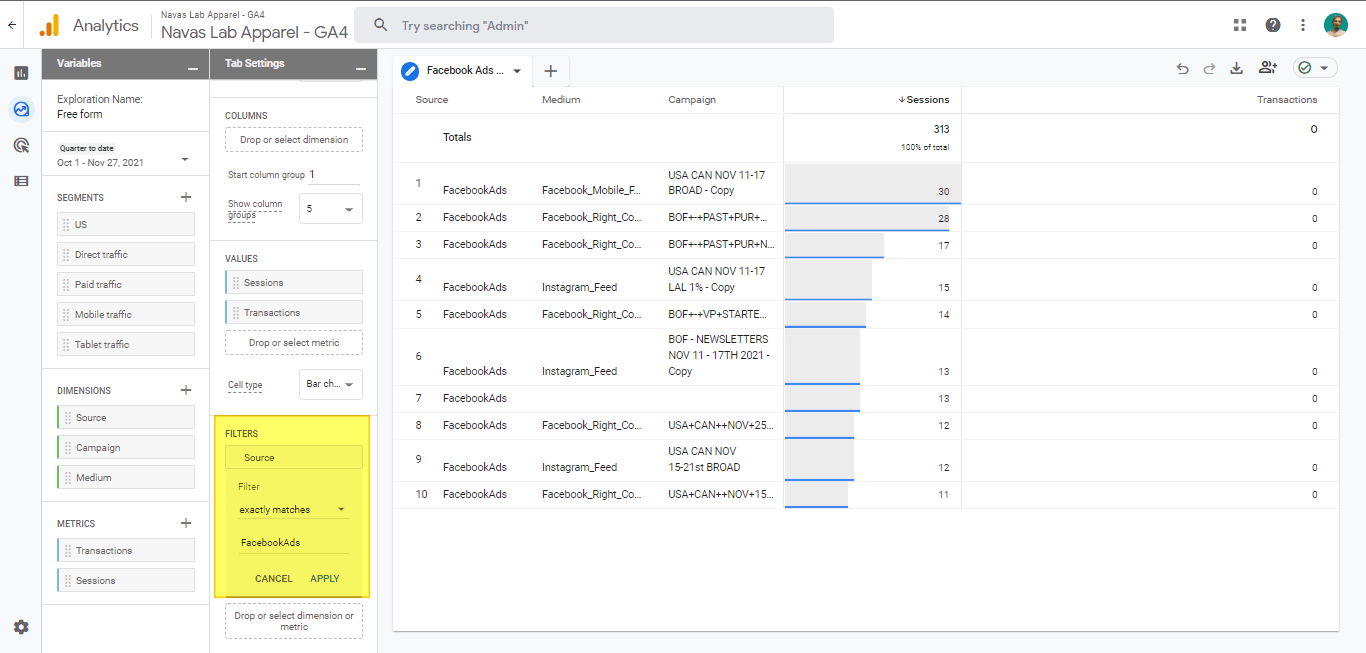Open Show column groups dropdown
The image size is (1366, 653).
point(331,209)
